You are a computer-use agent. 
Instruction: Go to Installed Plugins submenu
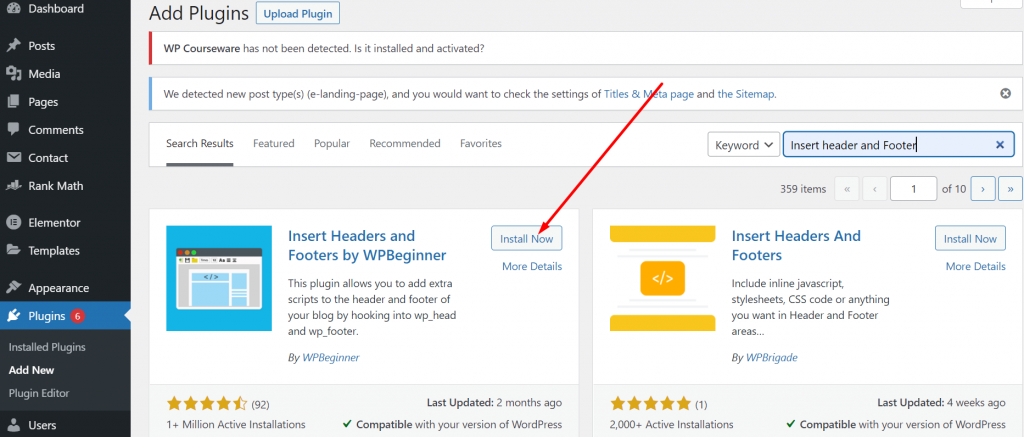coord(47,347)
